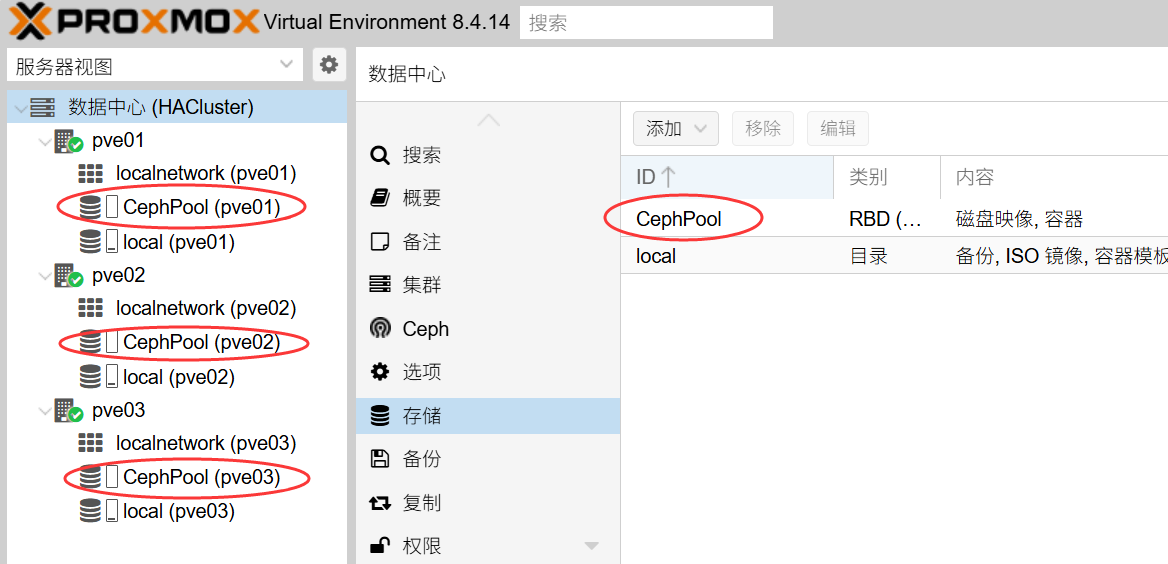This screenshot has width=1168, height=564.
Task: Click the database icon beside 存储
Action: click(380, 416)
